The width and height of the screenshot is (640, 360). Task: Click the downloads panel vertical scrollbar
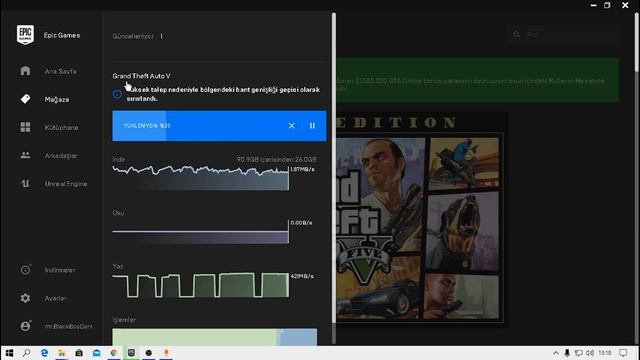coord(334,167)
